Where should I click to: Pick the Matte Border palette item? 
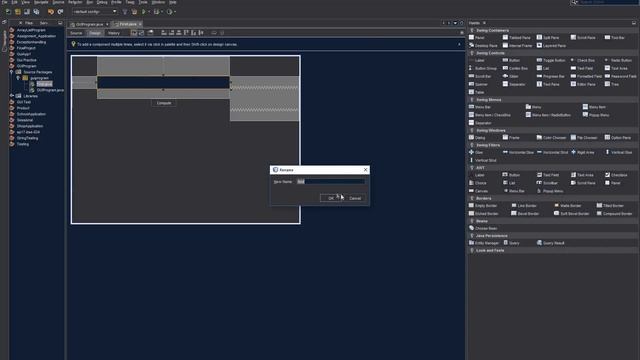click(567, 206)
